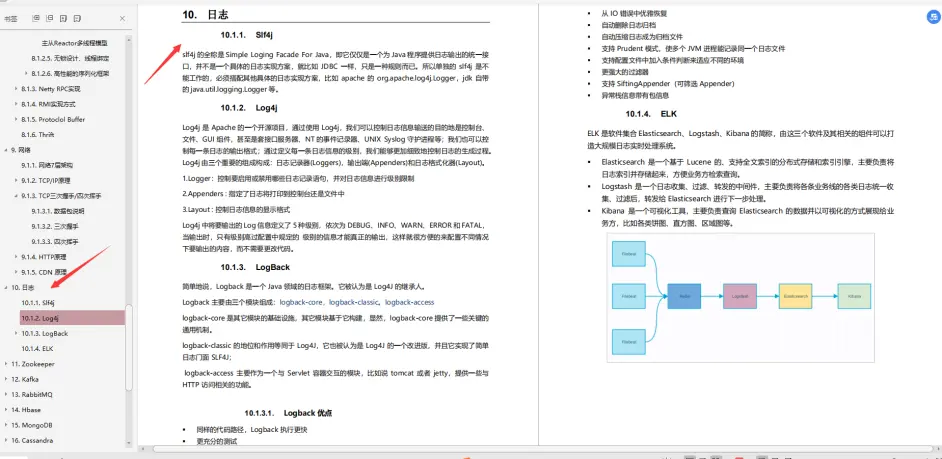Click the Kibana box in diagram
The width and height of the screenshot is (942, 459).
(854, 296)
